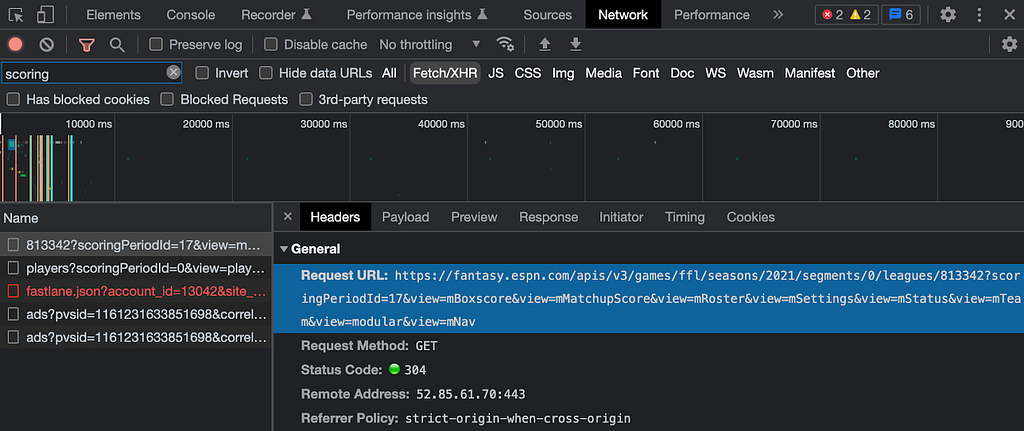
Task: Filter by Other requests
Action: coord(863,72)
